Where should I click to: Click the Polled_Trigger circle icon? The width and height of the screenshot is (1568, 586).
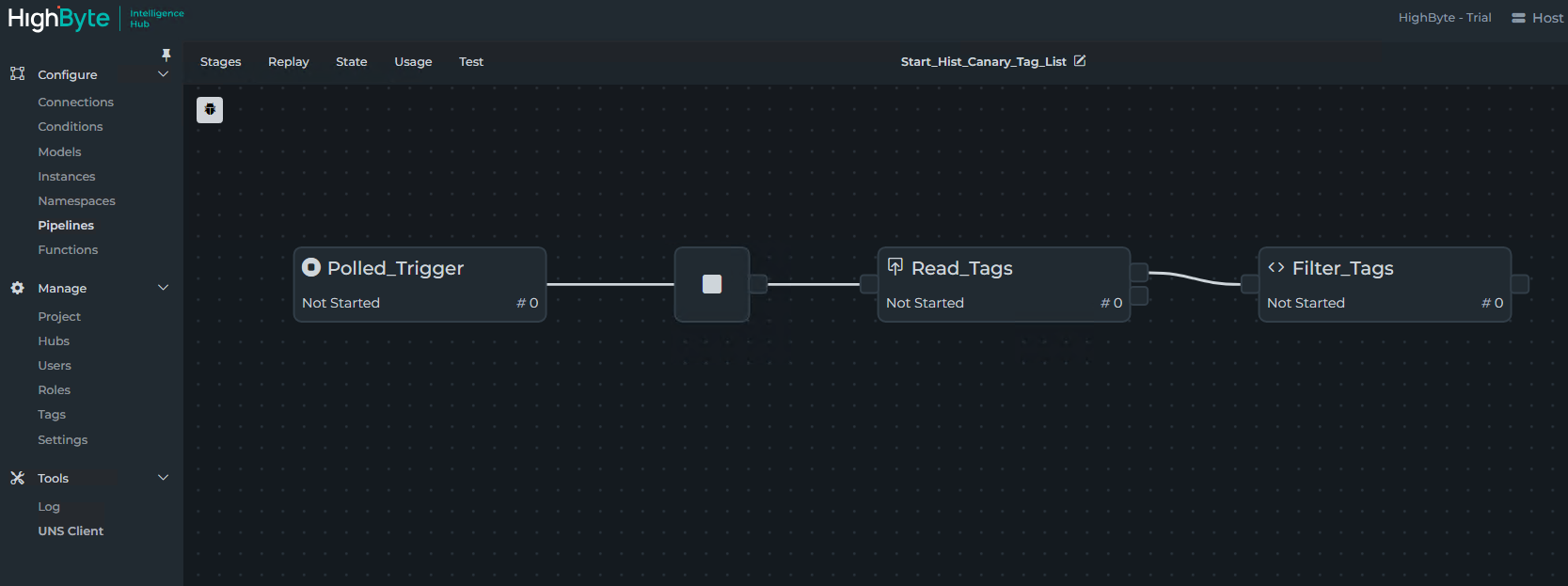pyautogui.click(x=311, y=268)
